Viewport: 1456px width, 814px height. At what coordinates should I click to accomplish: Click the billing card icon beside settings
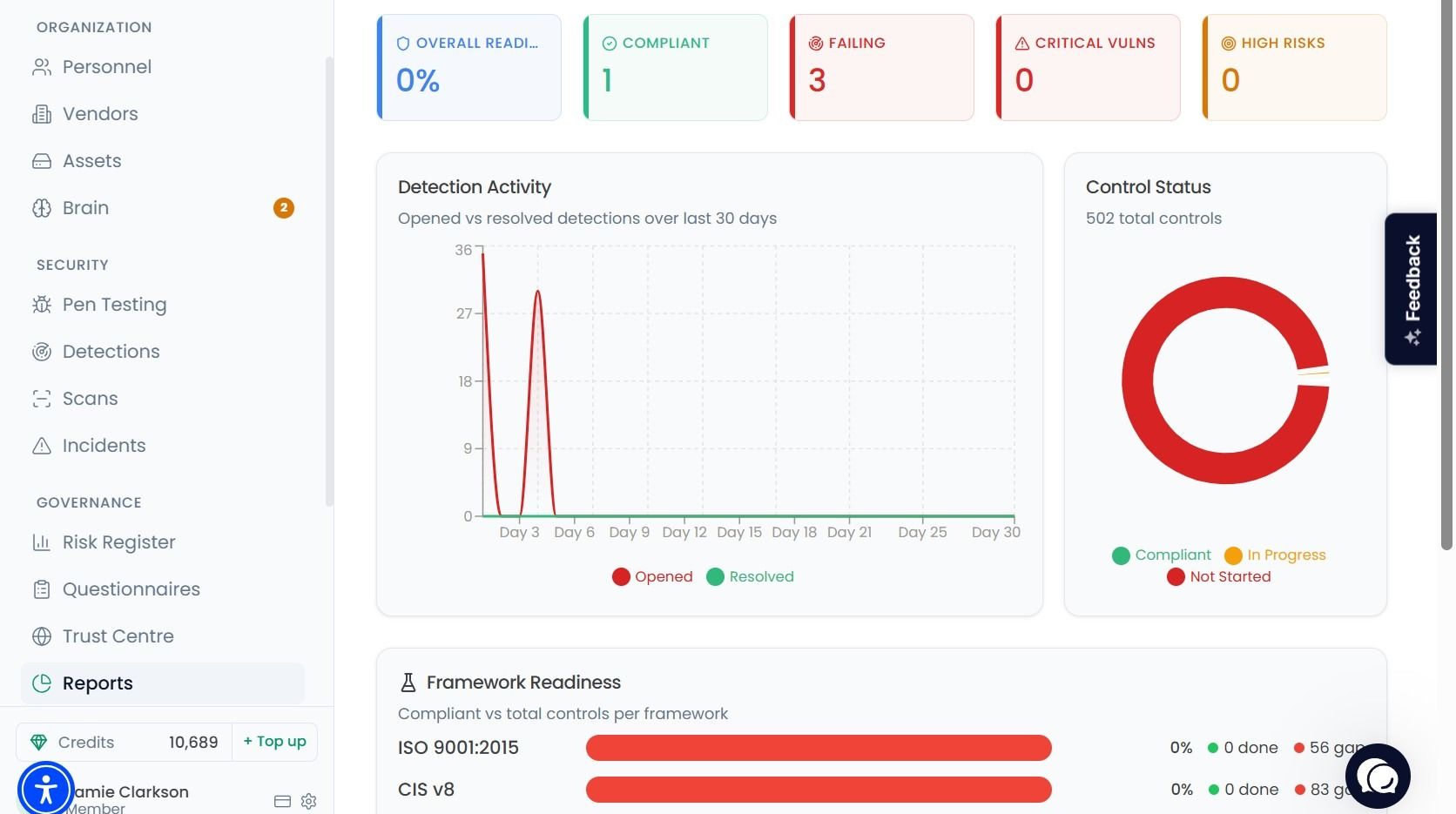(x=282, y=801)
